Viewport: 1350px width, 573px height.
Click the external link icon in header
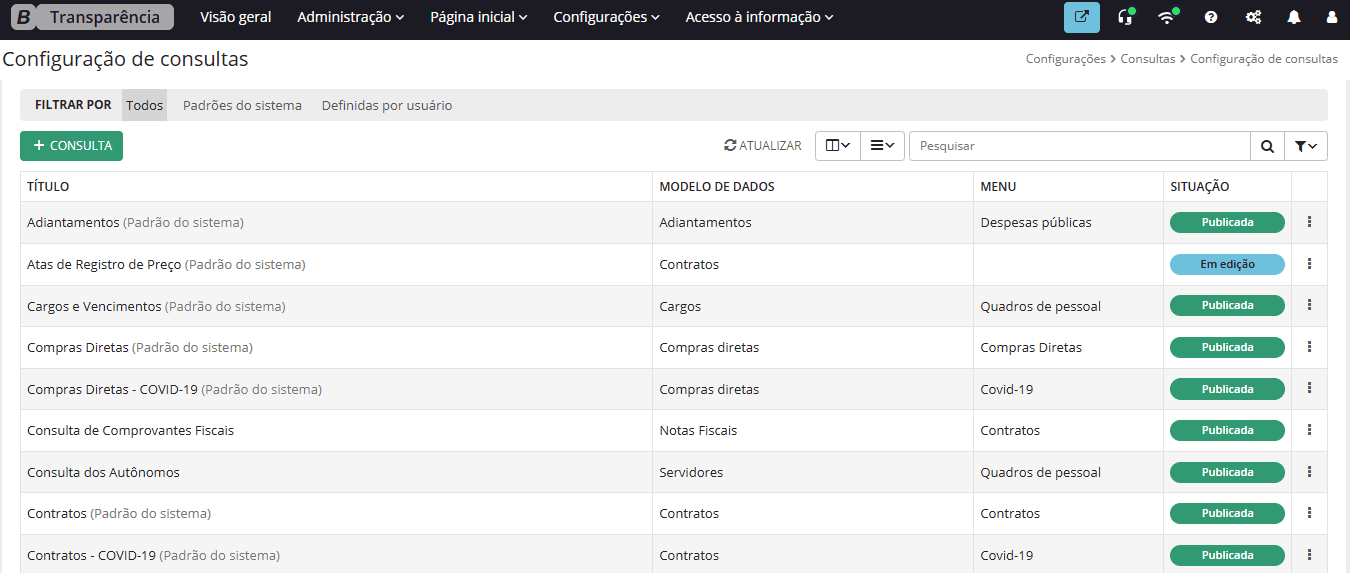point(1081,17)
